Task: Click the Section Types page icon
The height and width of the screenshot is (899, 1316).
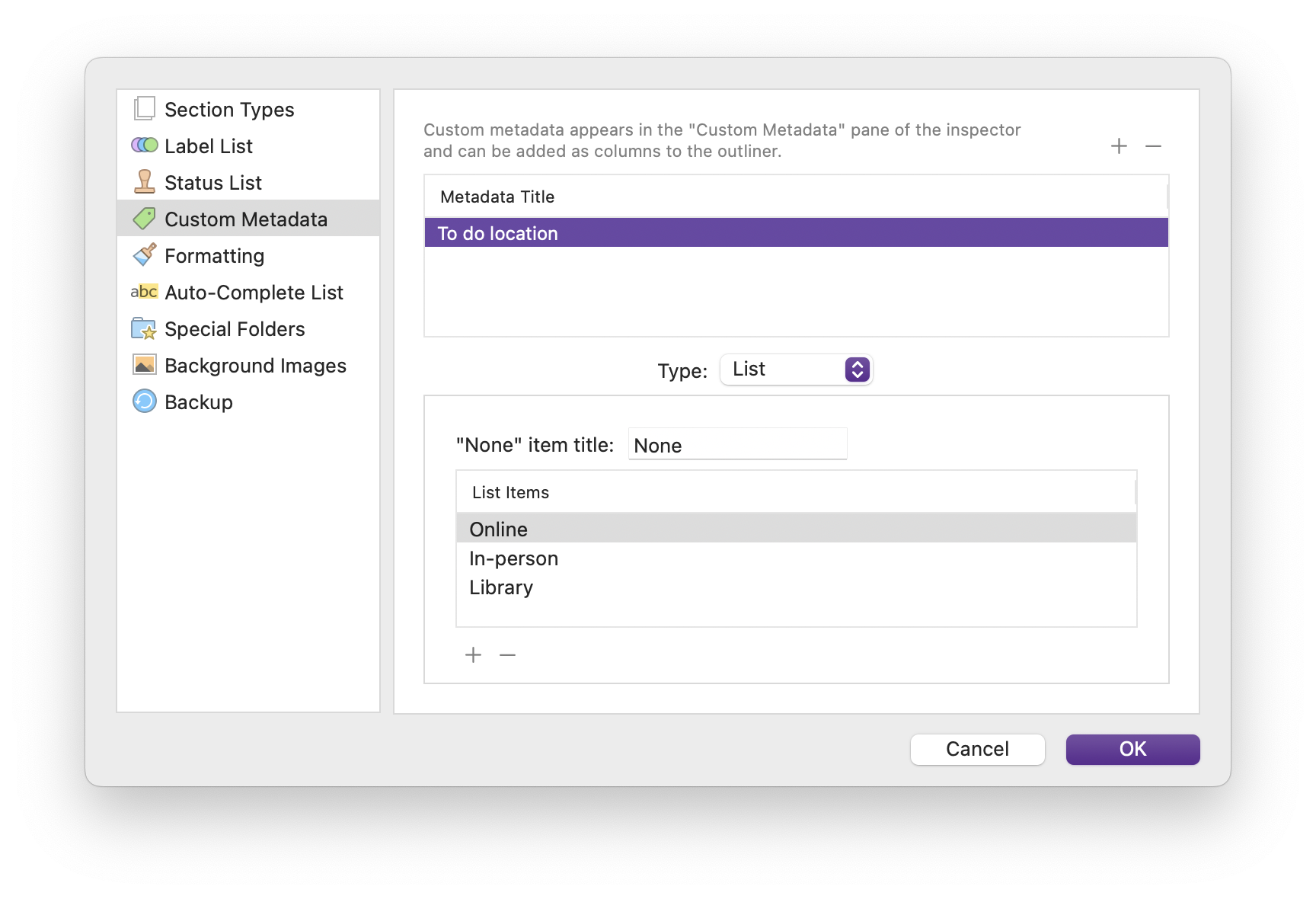Action: (144, 109)
